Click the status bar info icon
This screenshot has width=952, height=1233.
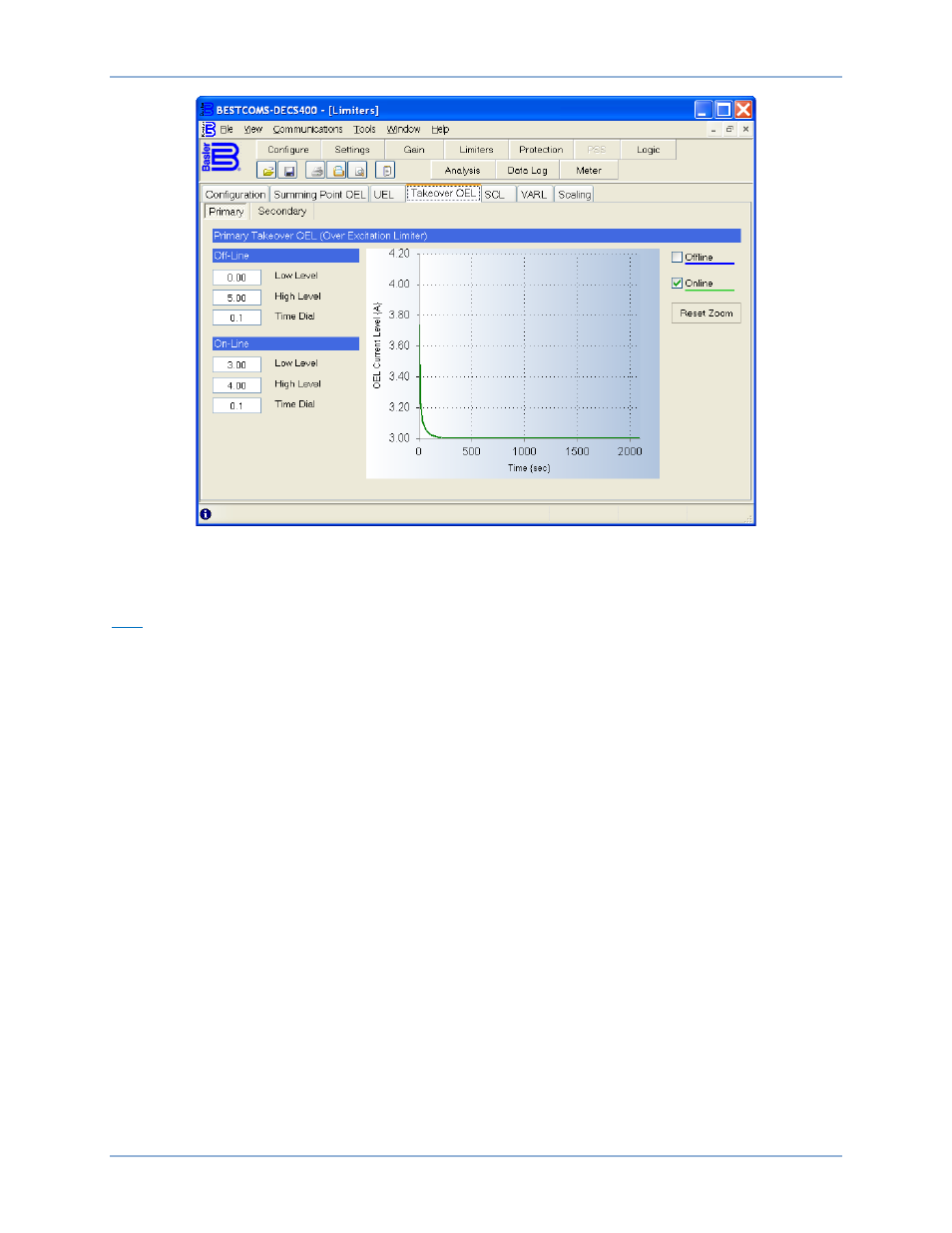point(206,514)
